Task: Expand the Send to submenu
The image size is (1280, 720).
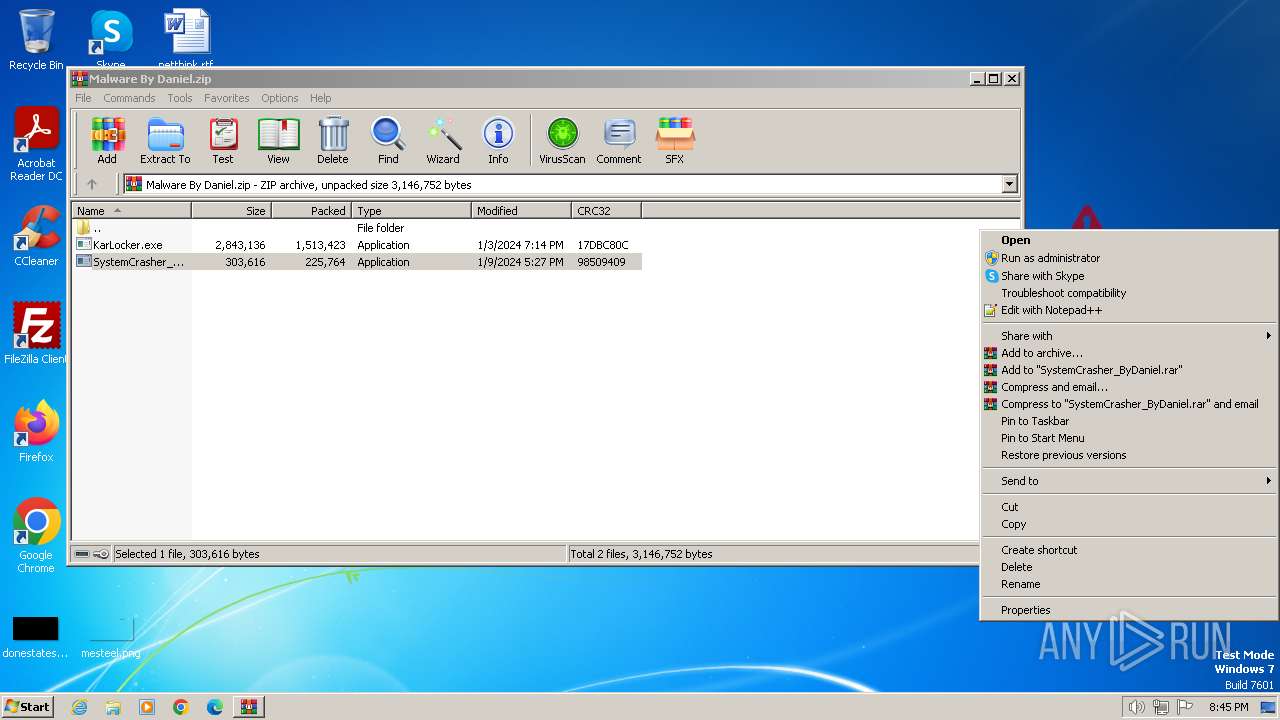Action: point(1129,481)
